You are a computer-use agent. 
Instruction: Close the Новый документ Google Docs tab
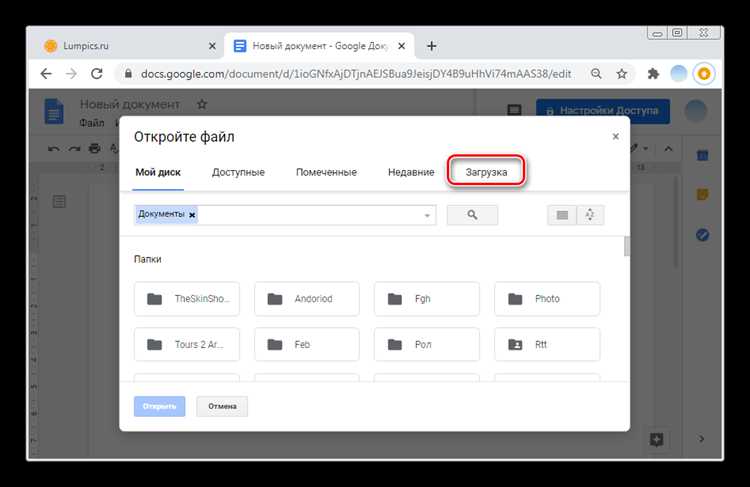click(x=402, y=46)
